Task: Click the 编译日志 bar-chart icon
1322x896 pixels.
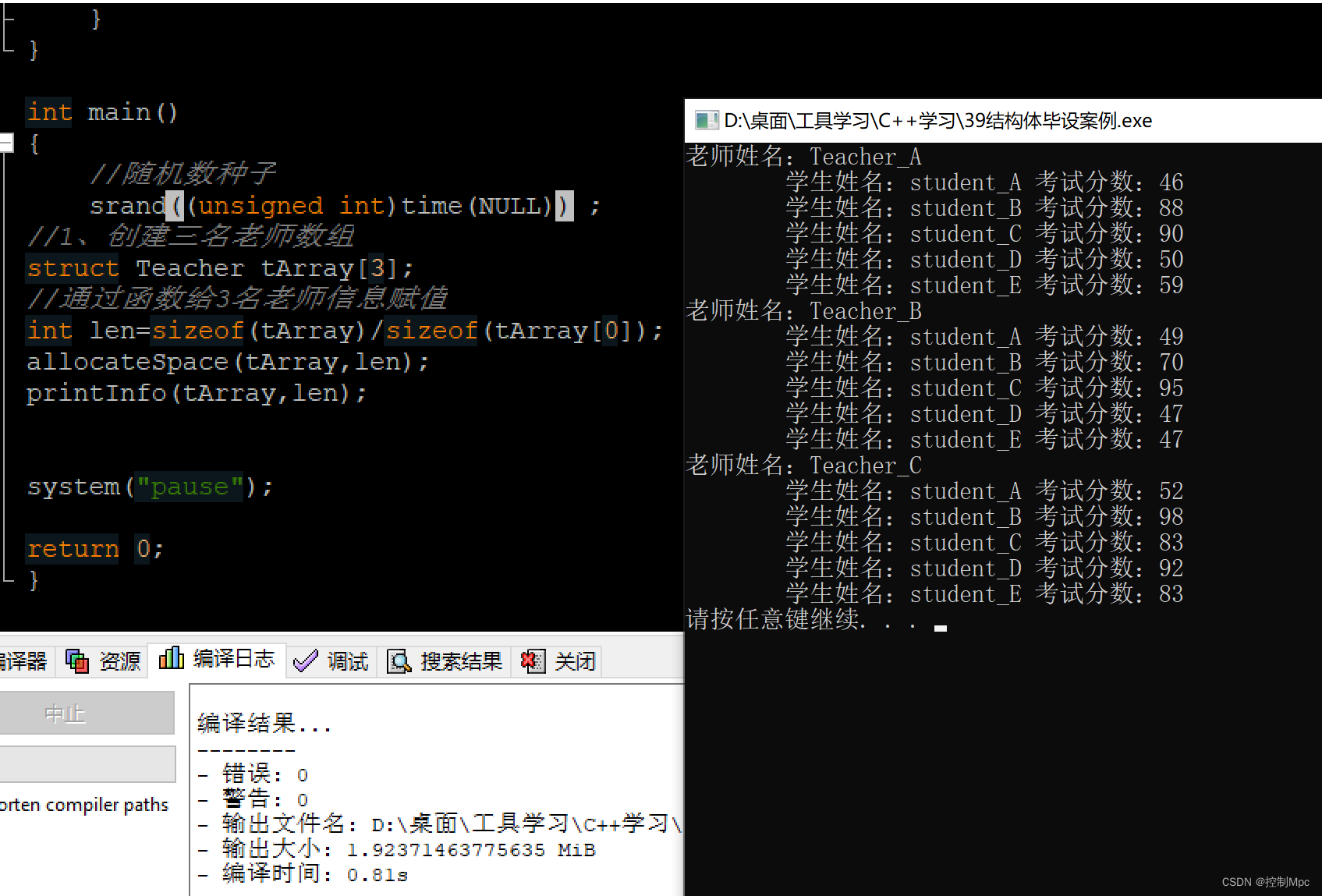Action: tap(172, 657)
